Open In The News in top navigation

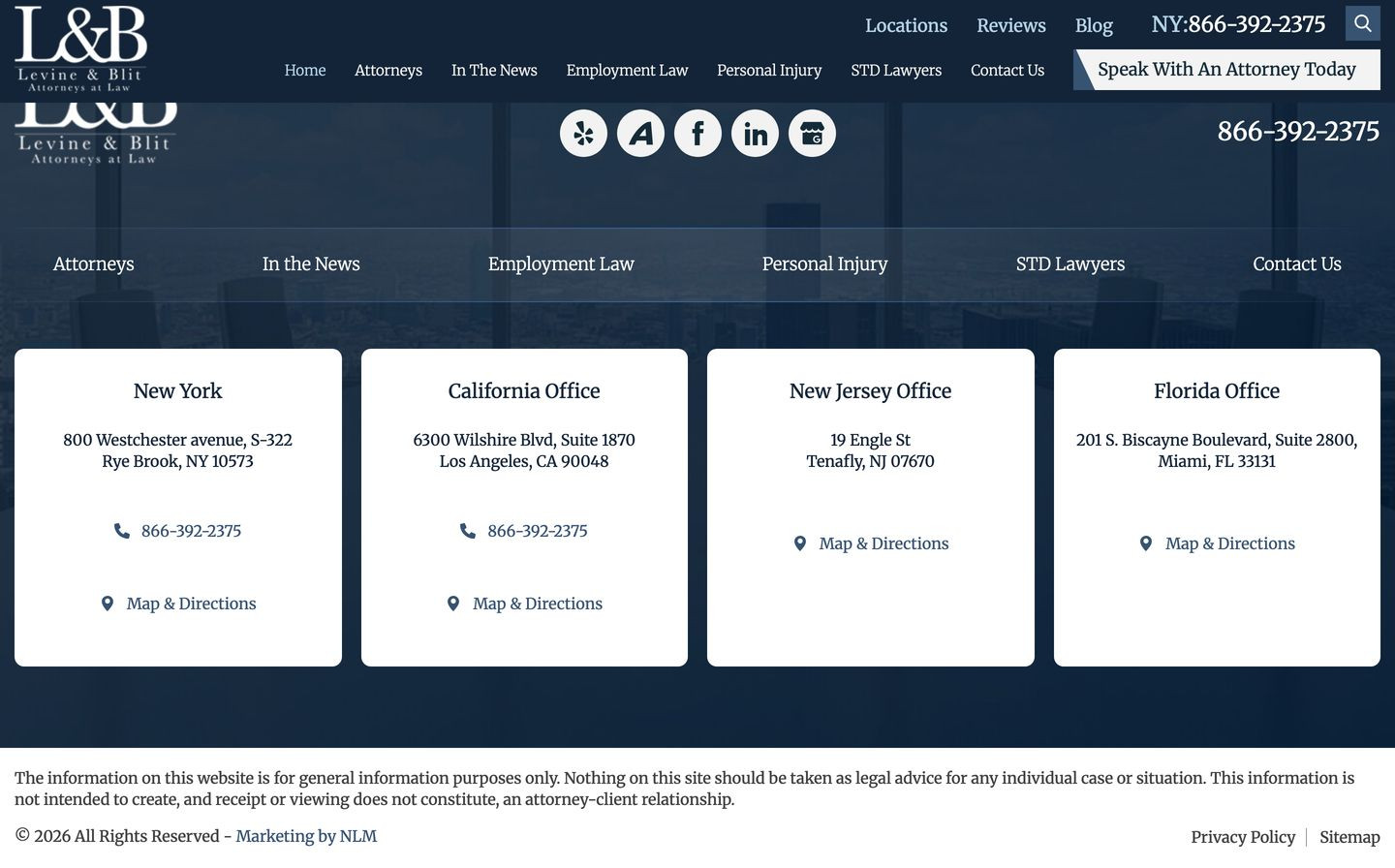coord(494,70)
